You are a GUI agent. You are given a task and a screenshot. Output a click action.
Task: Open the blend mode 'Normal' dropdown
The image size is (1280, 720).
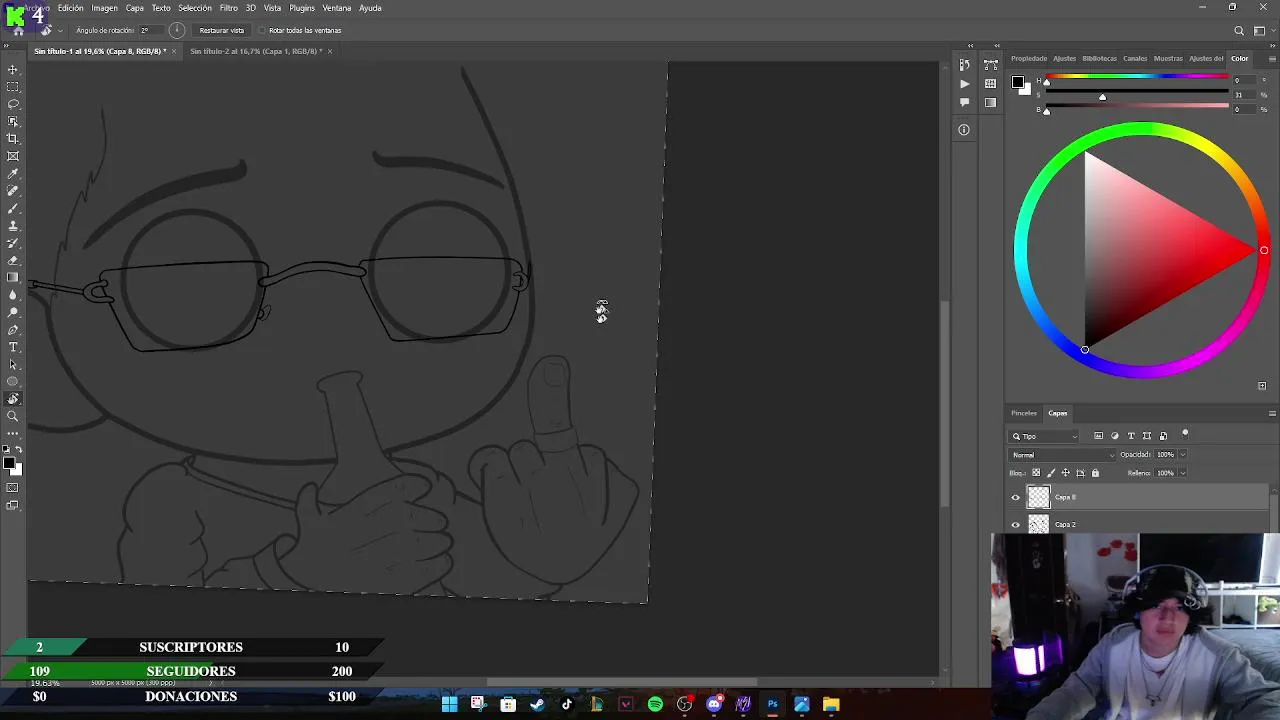click(x=1062, y=455)
